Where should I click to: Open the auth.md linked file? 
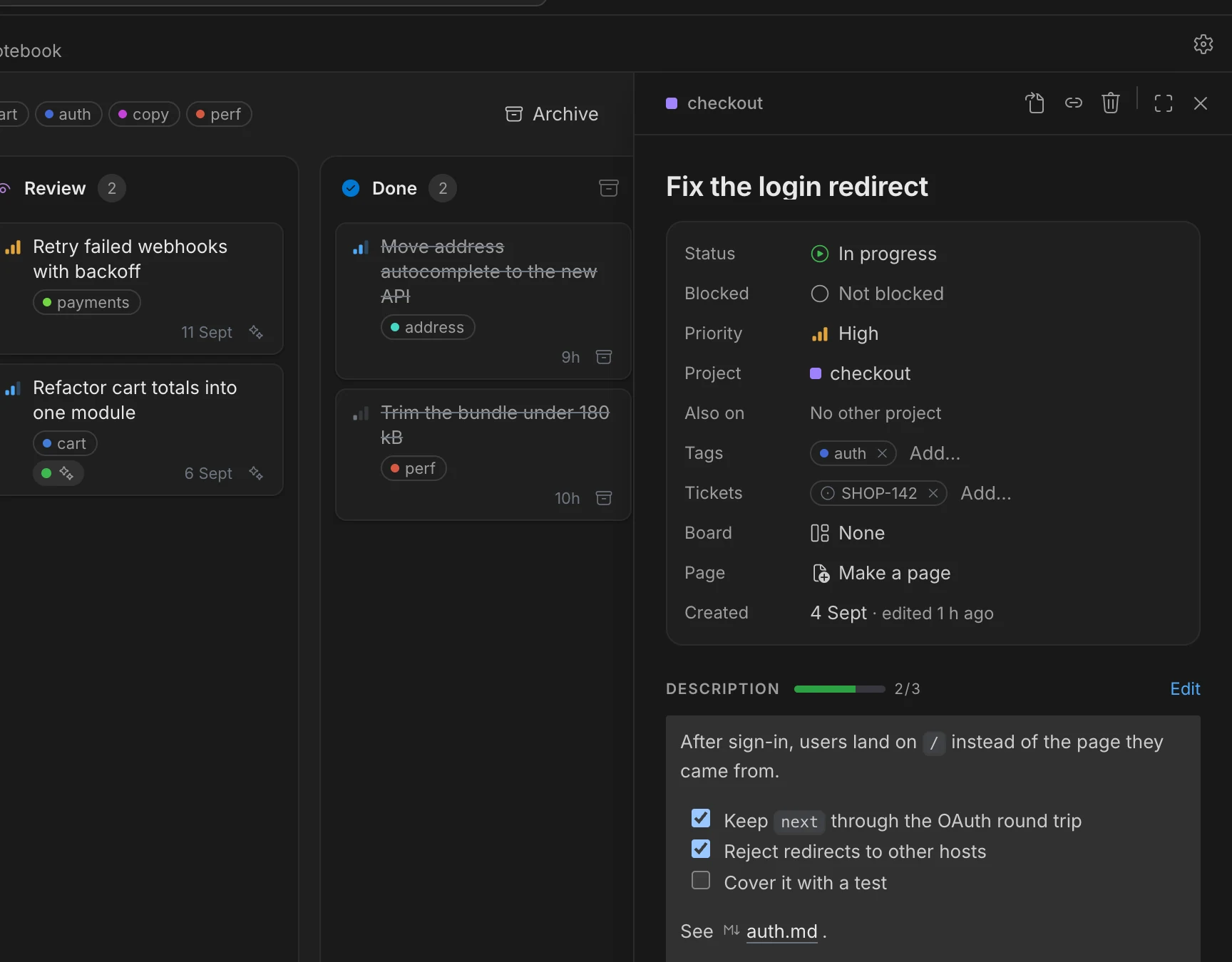pyautogui.click(x=781, y=931)
